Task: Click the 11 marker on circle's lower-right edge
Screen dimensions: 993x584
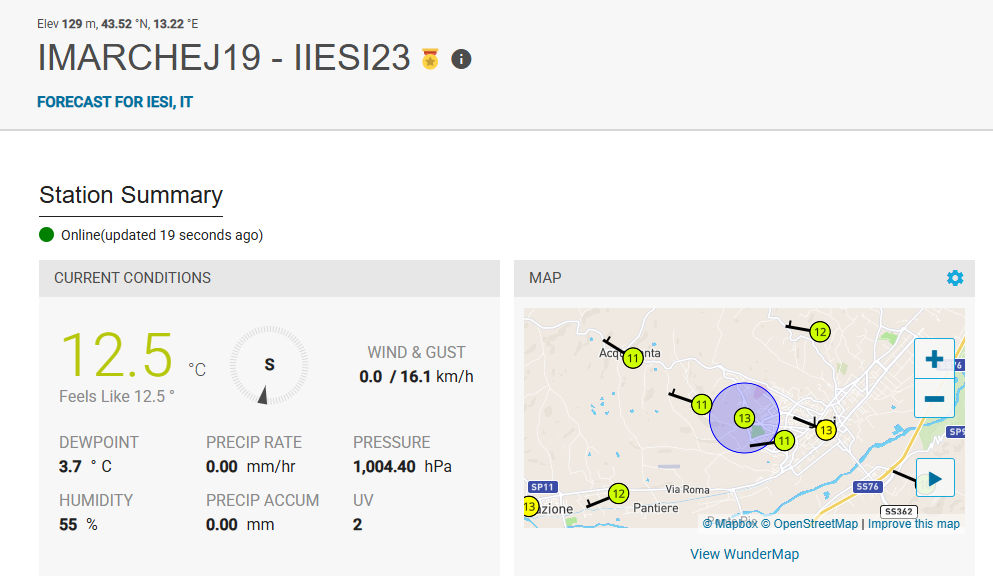Action: coord(784,440)
